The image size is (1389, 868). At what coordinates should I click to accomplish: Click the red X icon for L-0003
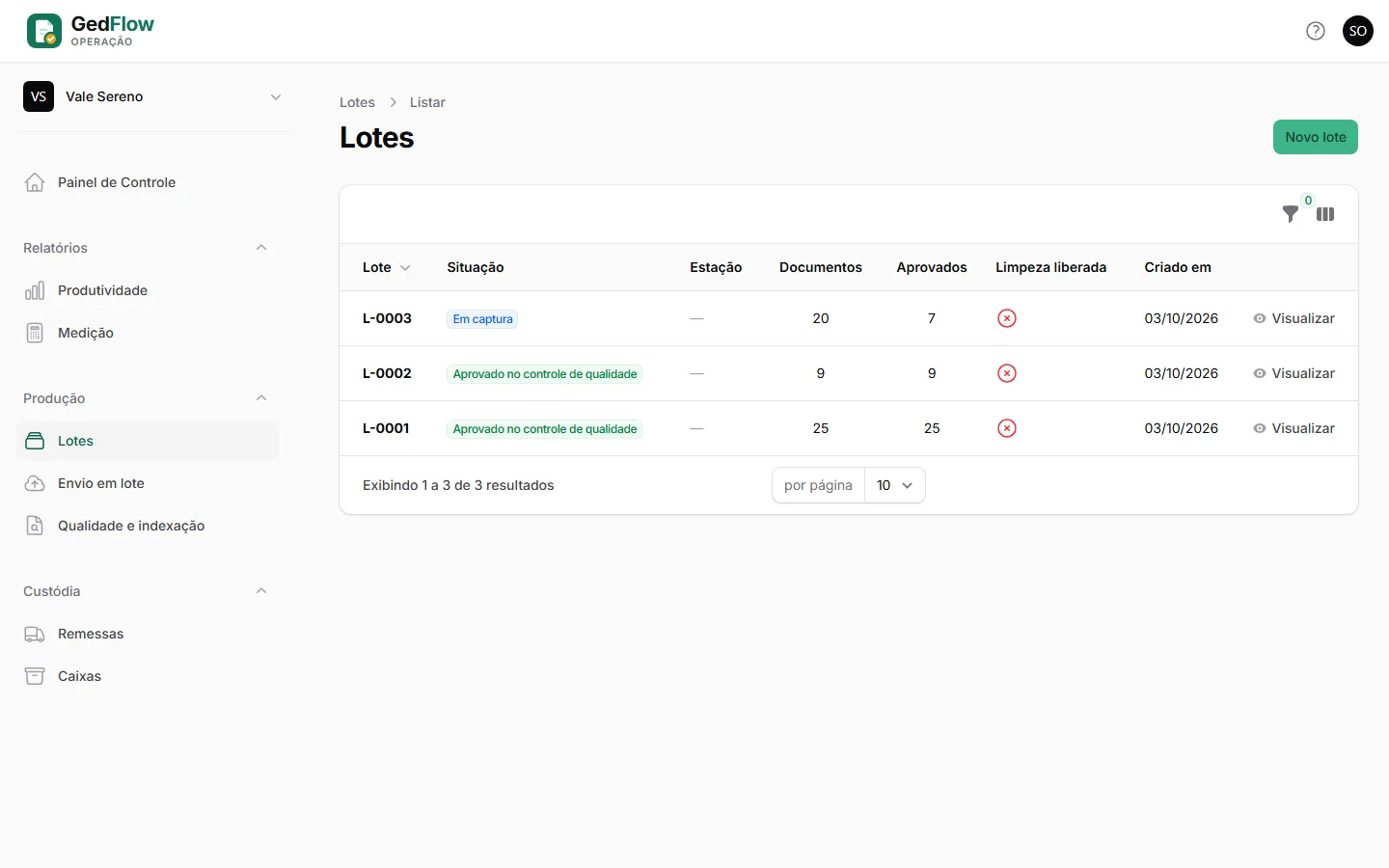(1007, 318)
